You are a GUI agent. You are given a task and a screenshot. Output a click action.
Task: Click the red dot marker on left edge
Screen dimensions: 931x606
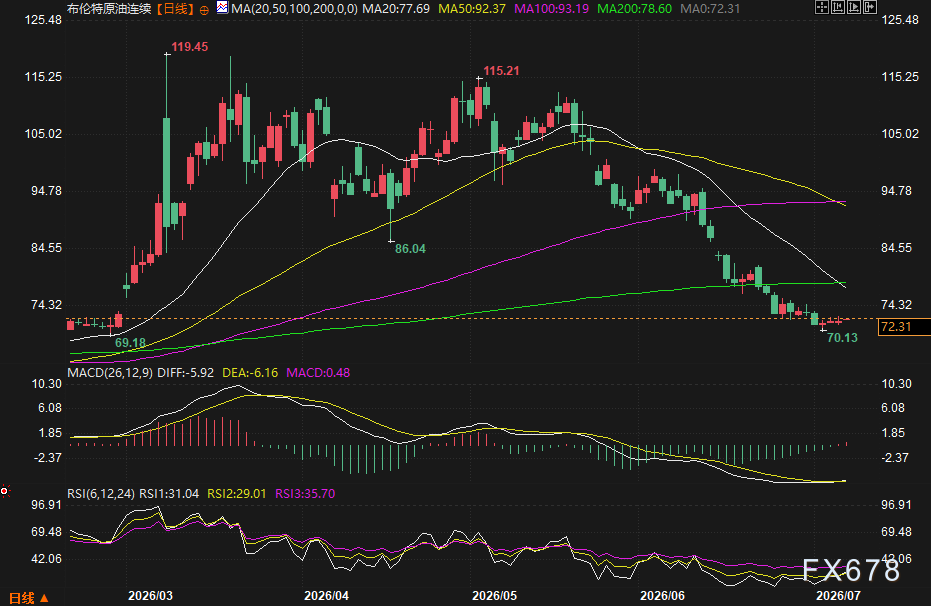(x=4, y=491)
